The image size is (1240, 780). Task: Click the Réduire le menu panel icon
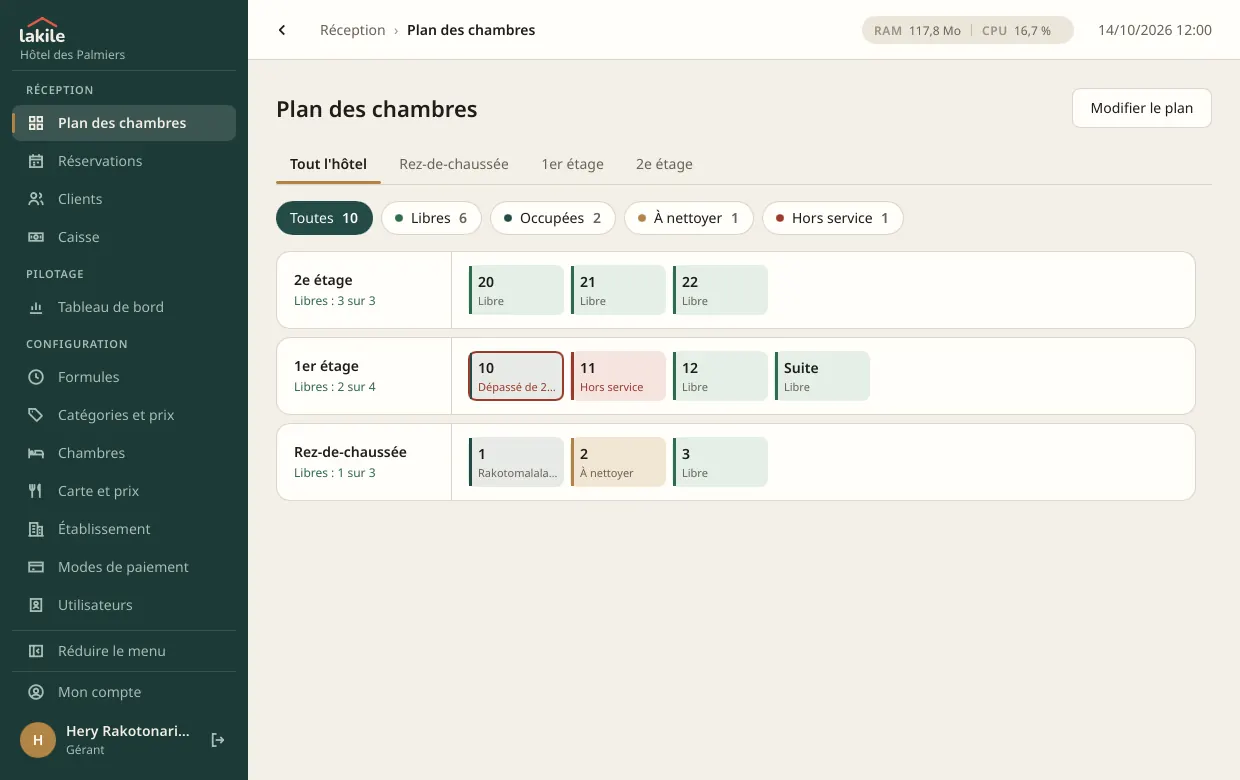click(36, 651)
